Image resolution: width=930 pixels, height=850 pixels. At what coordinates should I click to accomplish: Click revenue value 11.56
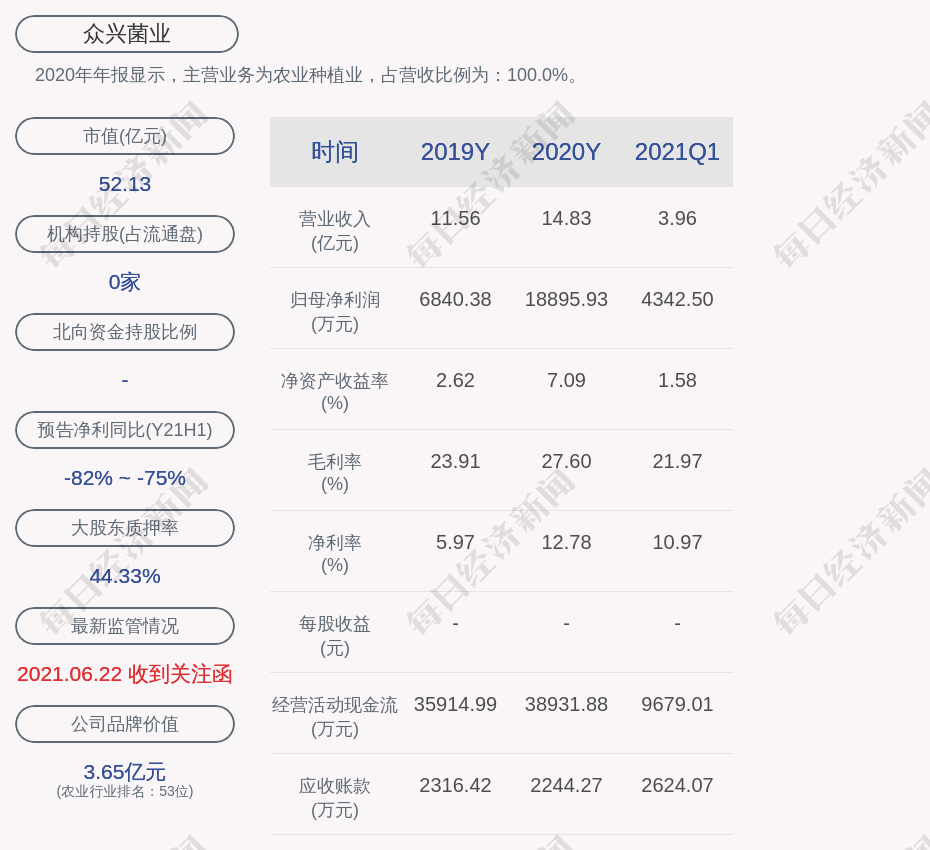coord(455,218)
